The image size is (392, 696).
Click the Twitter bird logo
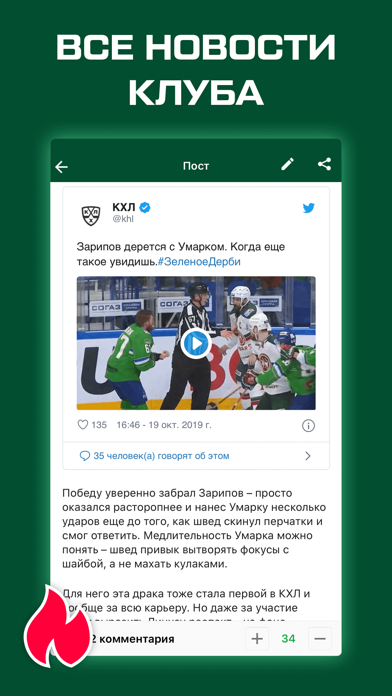pyautogui.click(x=309, y=208)
